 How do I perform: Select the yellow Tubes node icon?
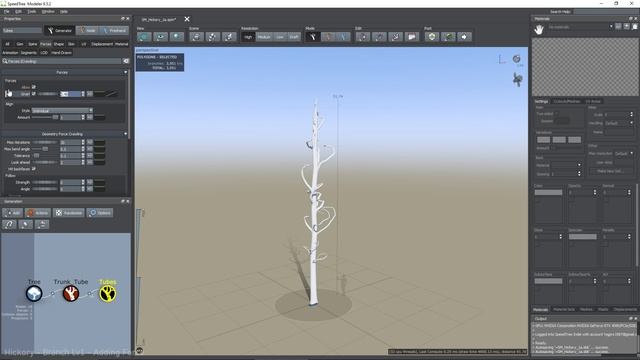pos(108,293)
